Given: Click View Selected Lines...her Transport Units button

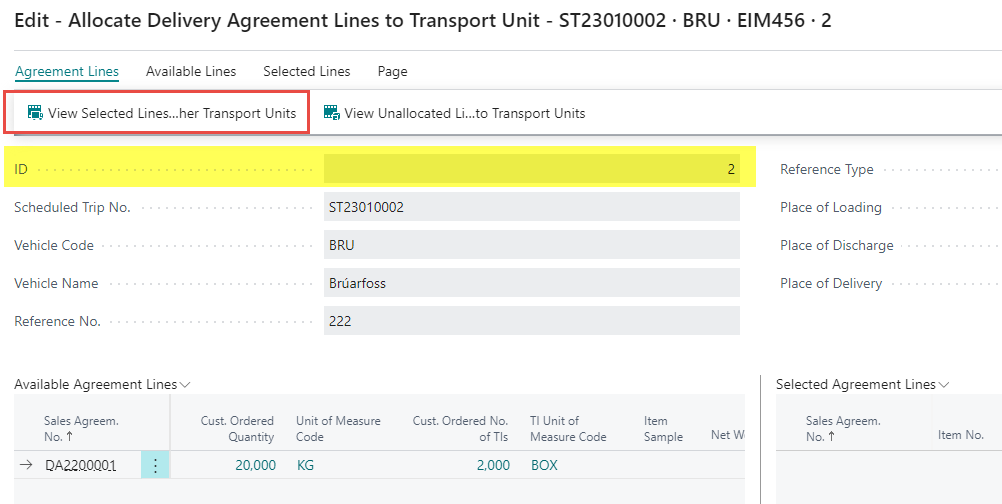Looking at the screenshot, I should (x=171, y=113).
